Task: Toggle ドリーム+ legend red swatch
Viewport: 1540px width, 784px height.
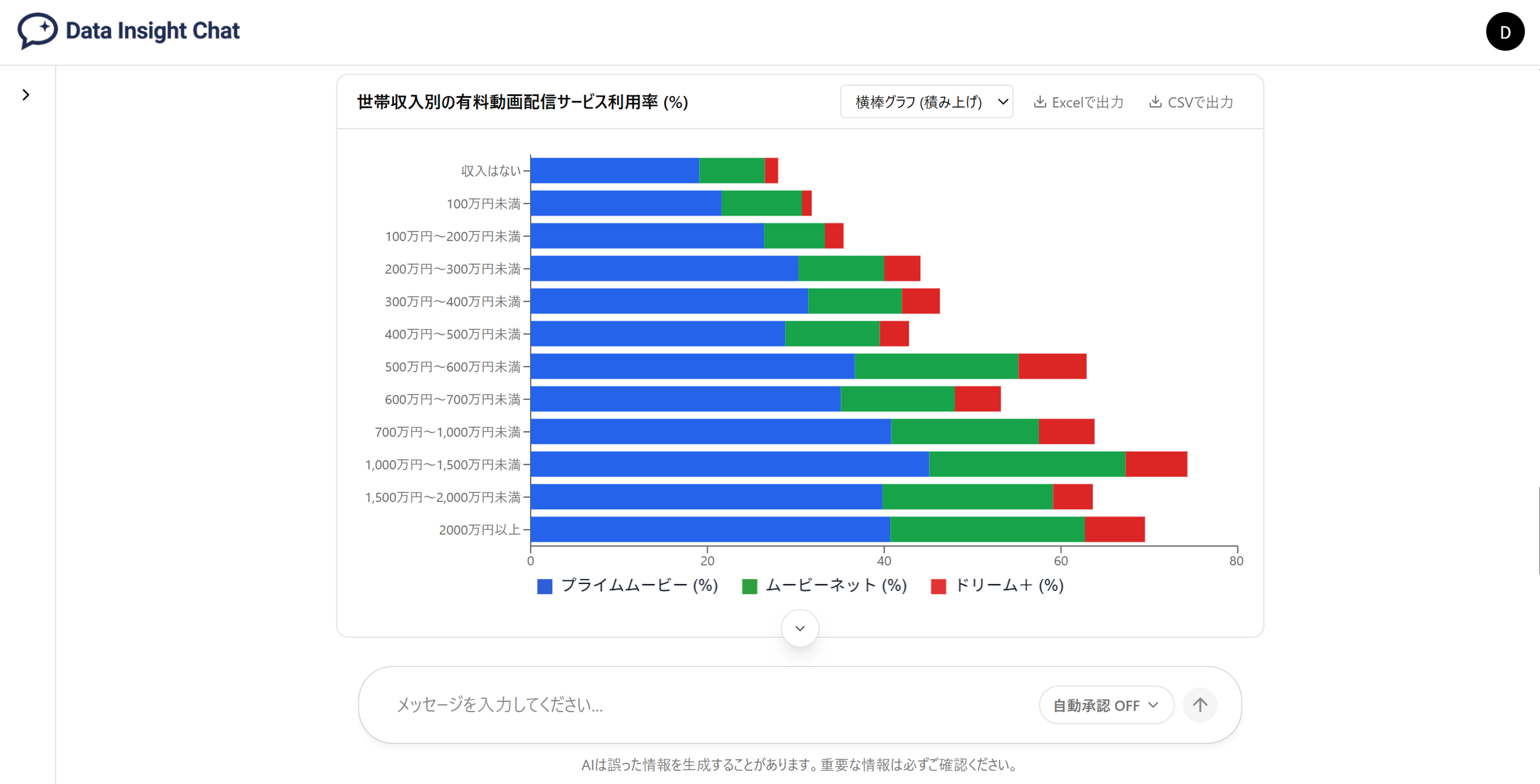Action: (939, 586)
